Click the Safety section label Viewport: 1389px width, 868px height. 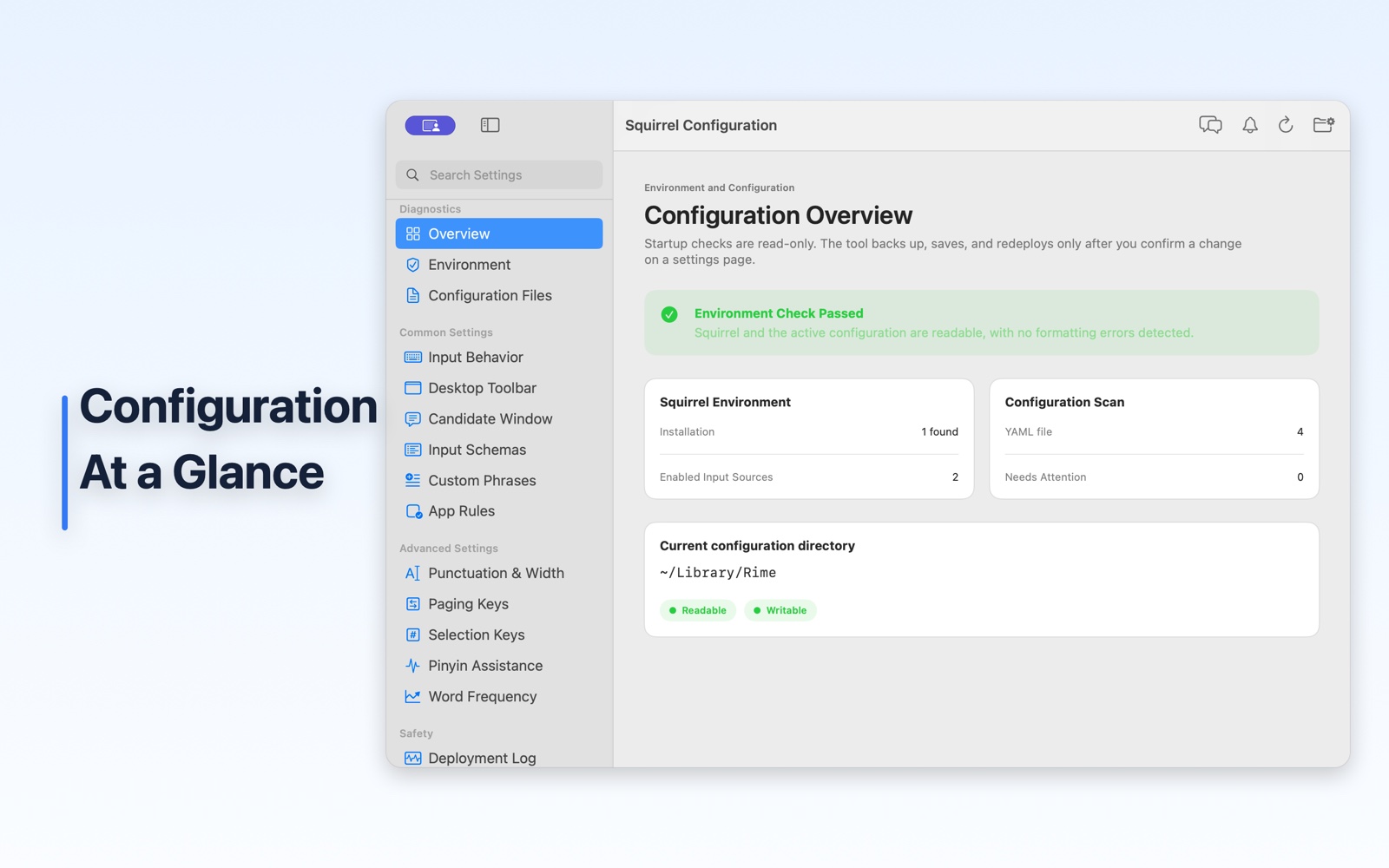(416, 733)
